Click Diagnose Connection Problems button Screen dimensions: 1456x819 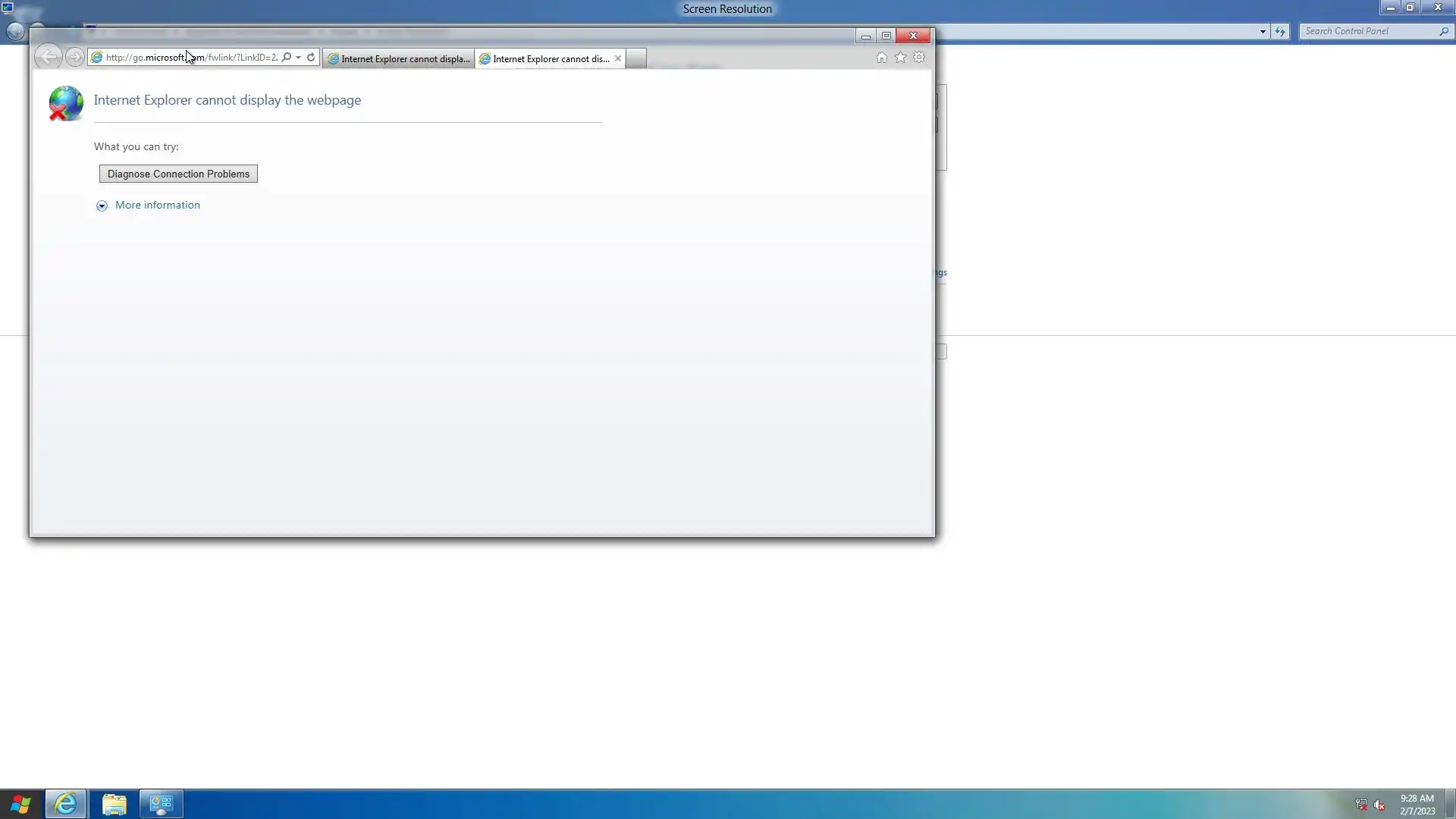(178, 174)
